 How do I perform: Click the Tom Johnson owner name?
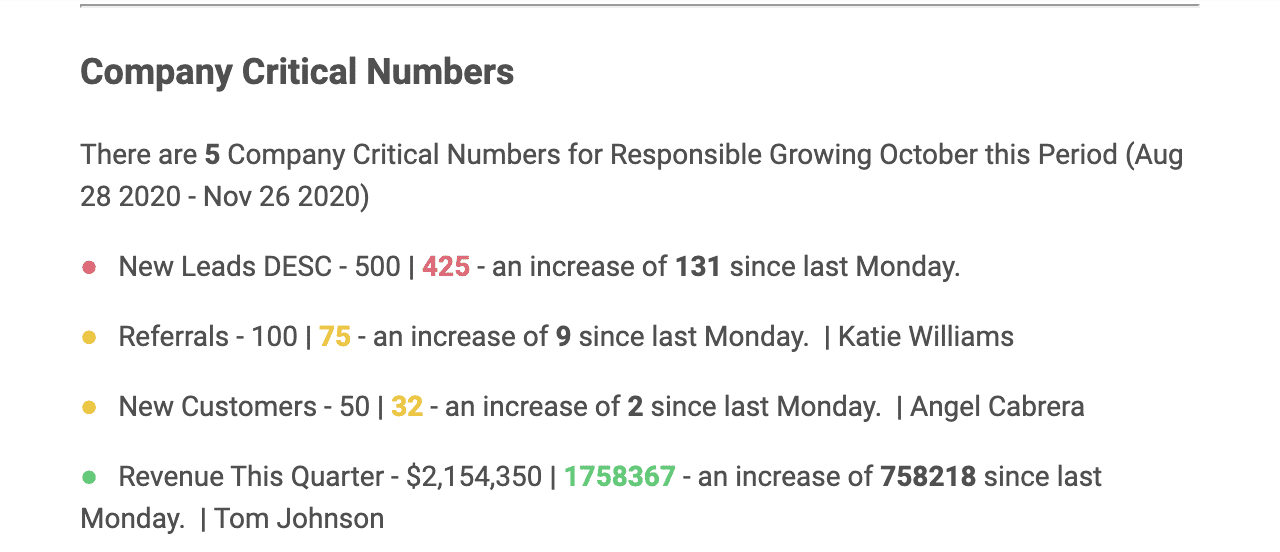click(x=299, y=519)
